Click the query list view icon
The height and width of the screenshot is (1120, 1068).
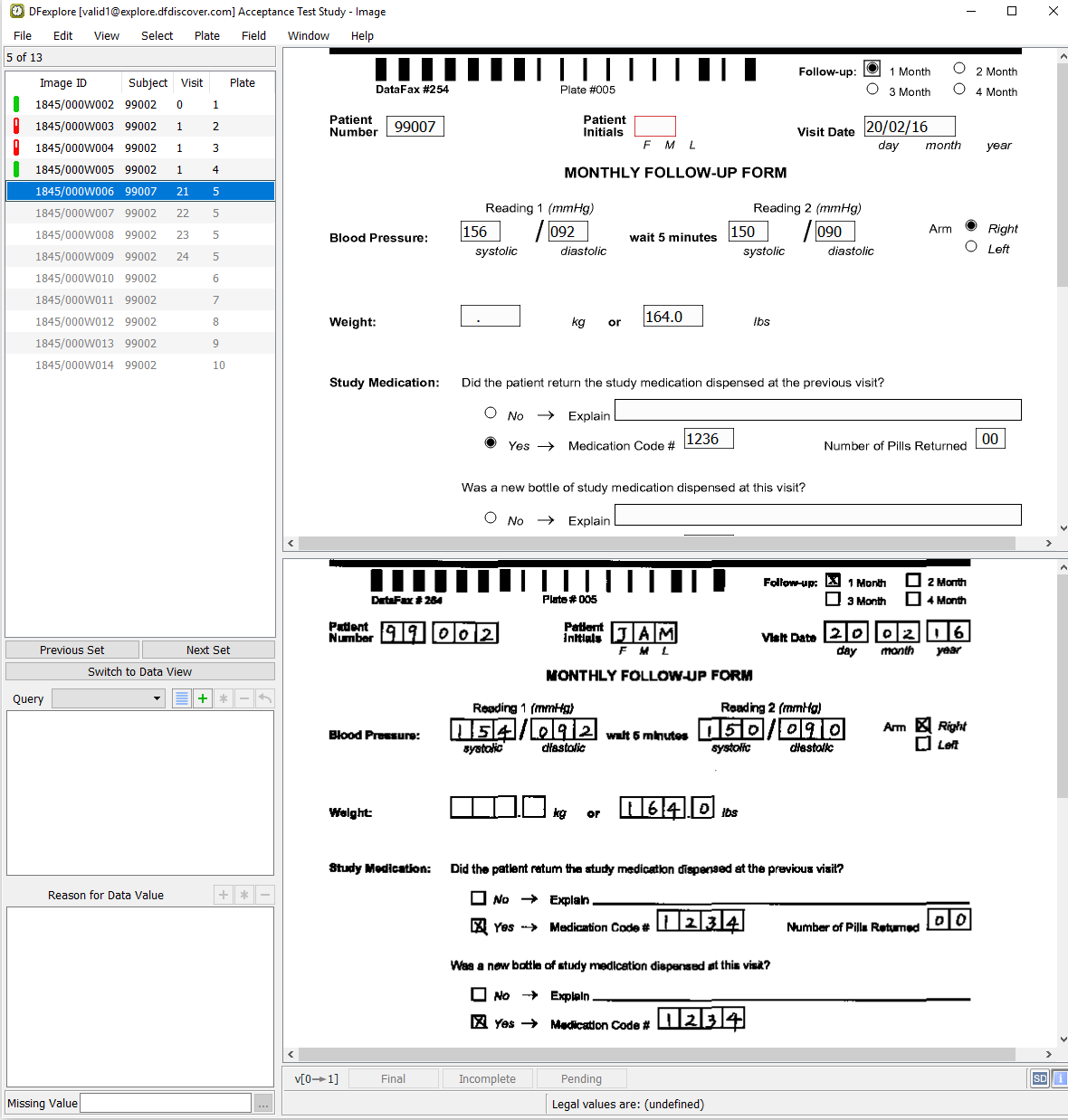click(x=182, y=698)
